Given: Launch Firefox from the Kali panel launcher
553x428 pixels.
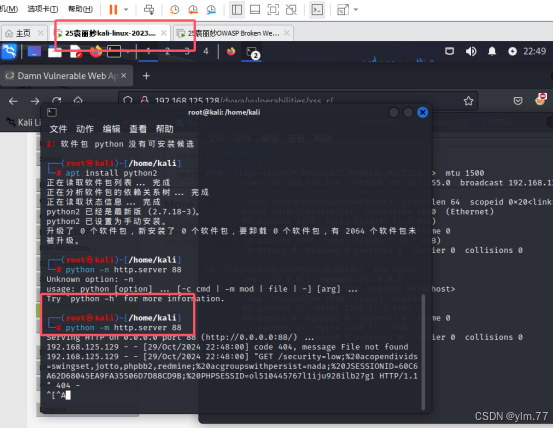Looking at the screenshot, I should tap(96, 51).
